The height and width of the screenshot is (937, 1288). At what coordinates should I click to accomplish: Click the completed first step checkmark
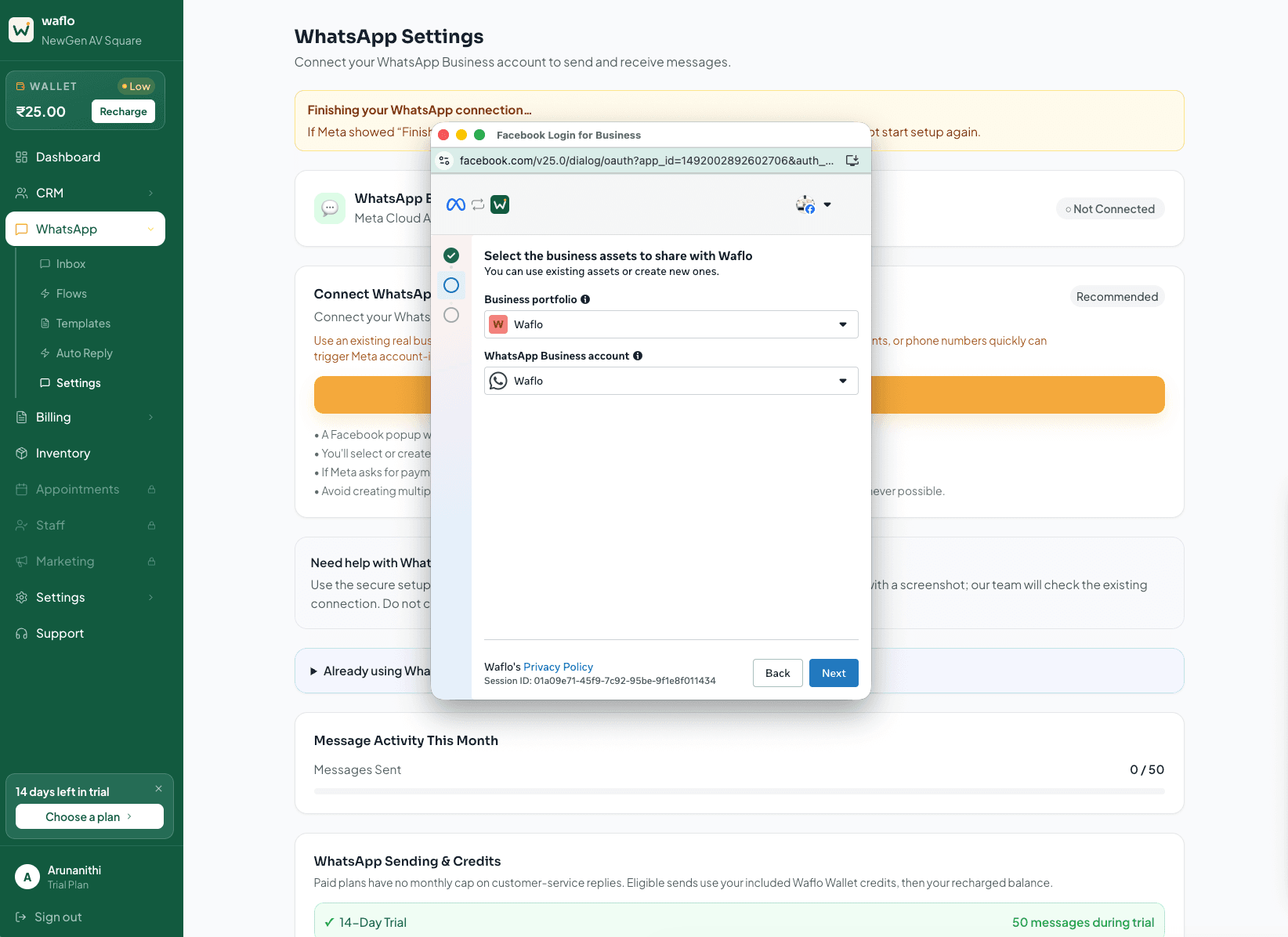click(x=451, y=255)
